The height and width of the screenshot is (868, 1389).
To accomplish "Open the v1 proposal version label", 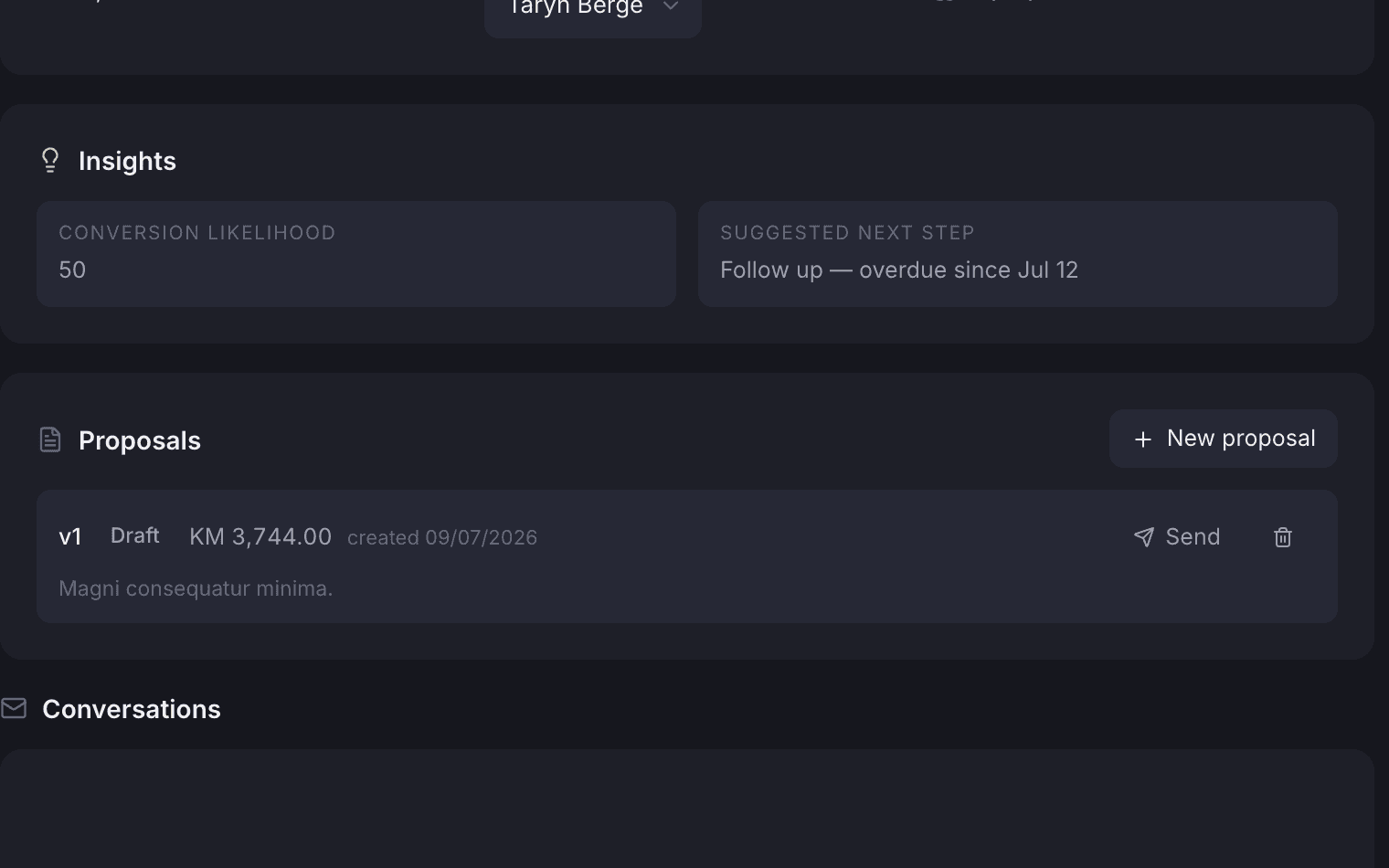I will 70,537.
